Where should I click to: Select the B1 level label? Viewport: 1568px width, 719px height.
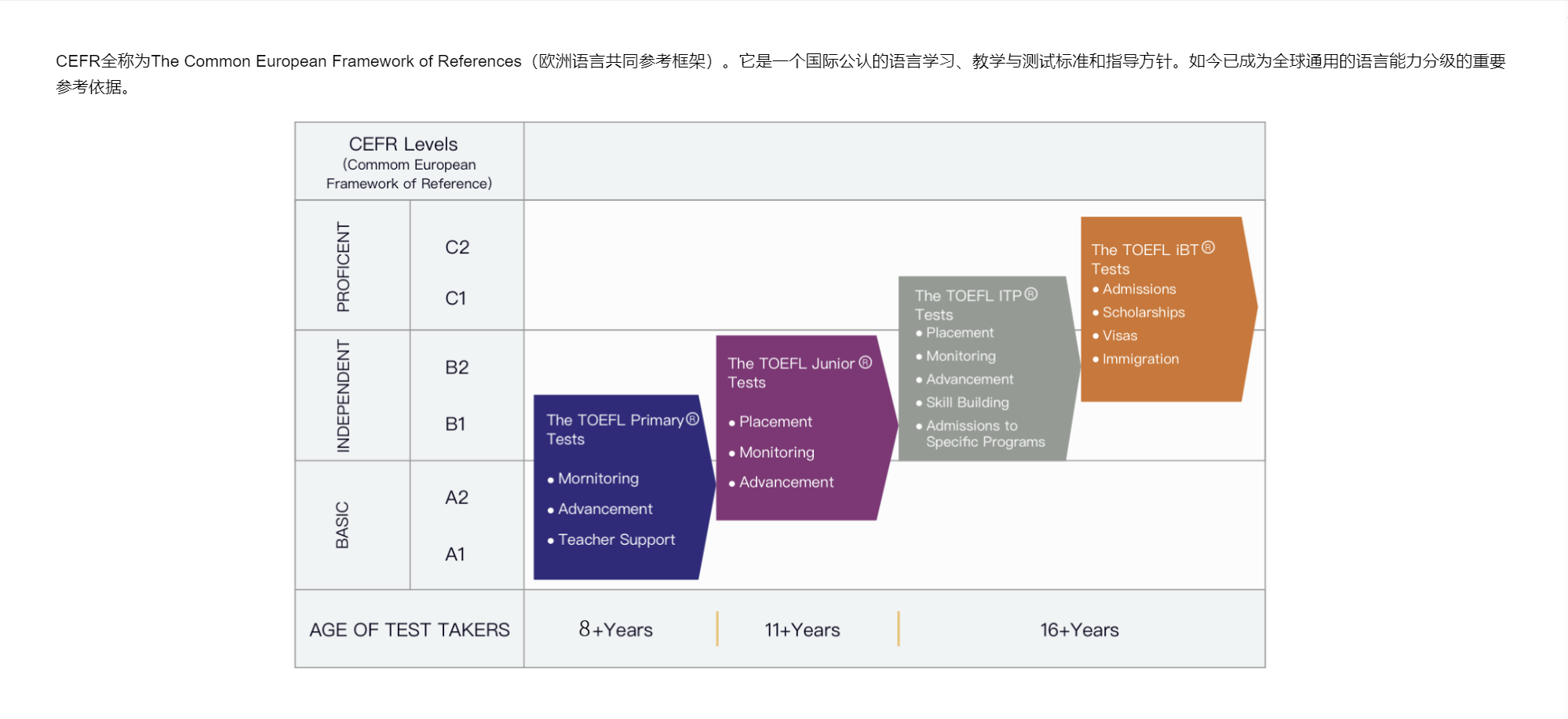pyautogui.click(x=455, y=424)
